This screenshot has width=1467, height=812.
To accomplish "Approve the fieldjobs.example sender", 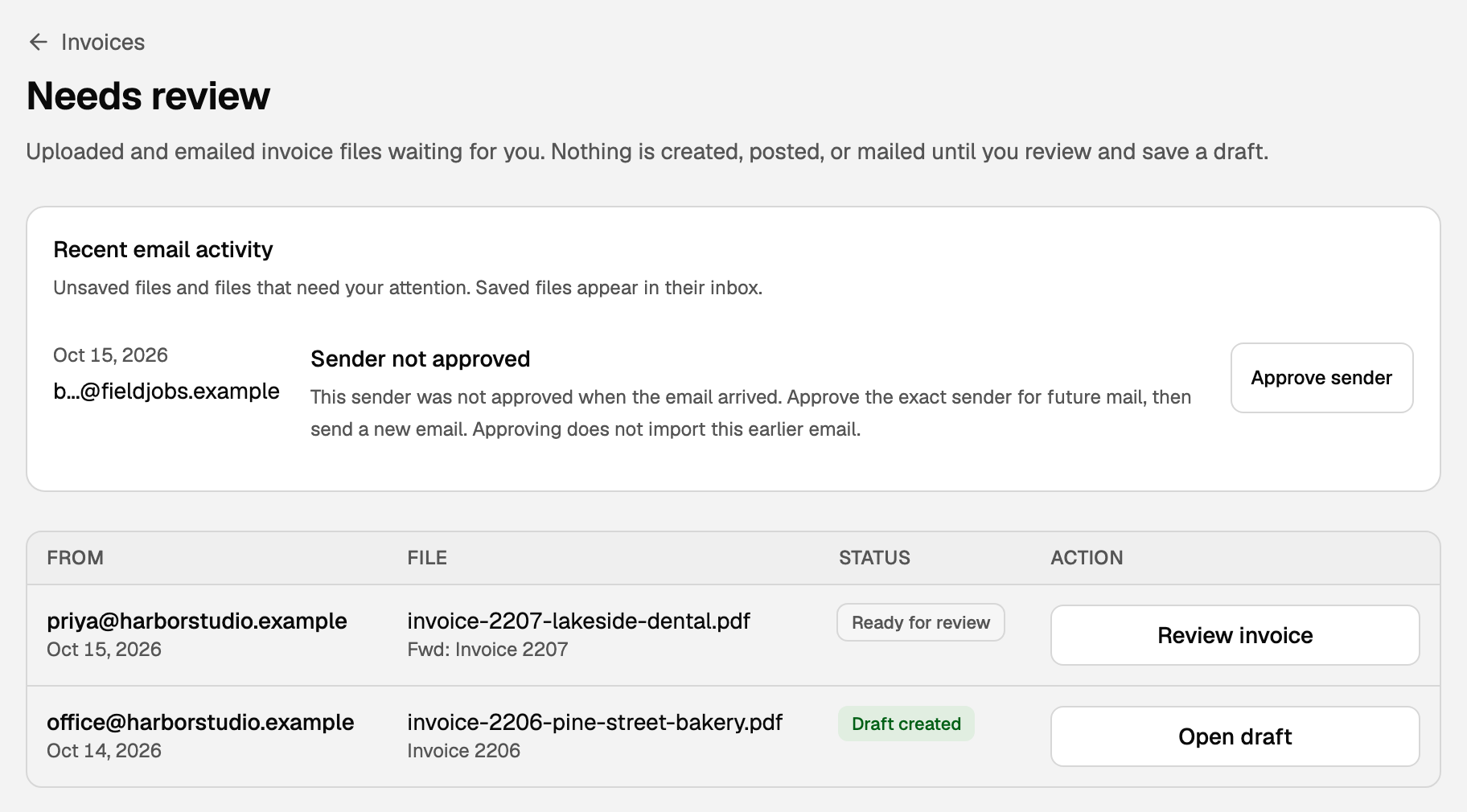I will pos(1321,378).
